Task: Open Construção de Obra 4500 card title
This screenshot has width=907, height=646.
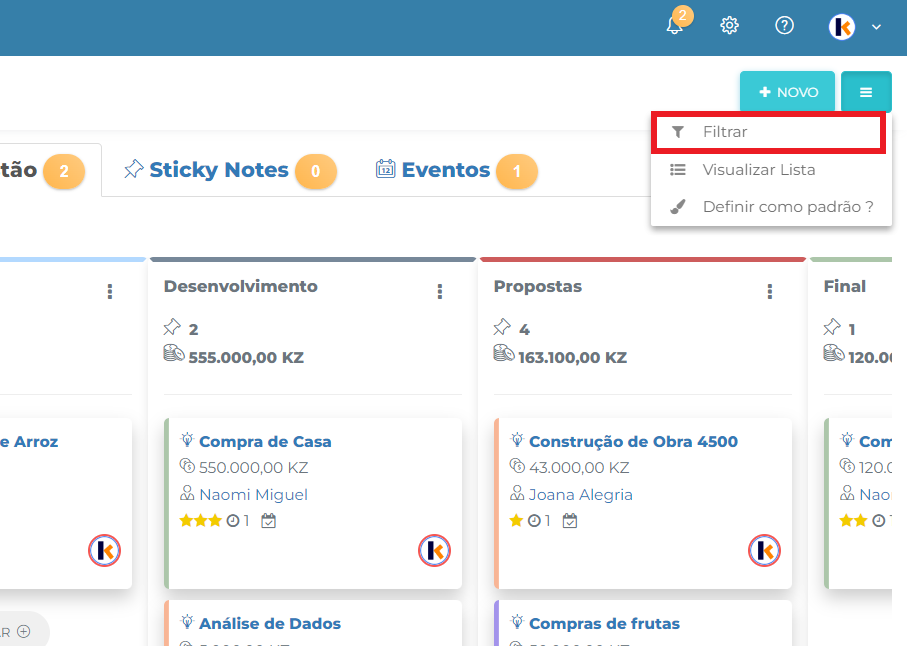Action: (633, 442)
